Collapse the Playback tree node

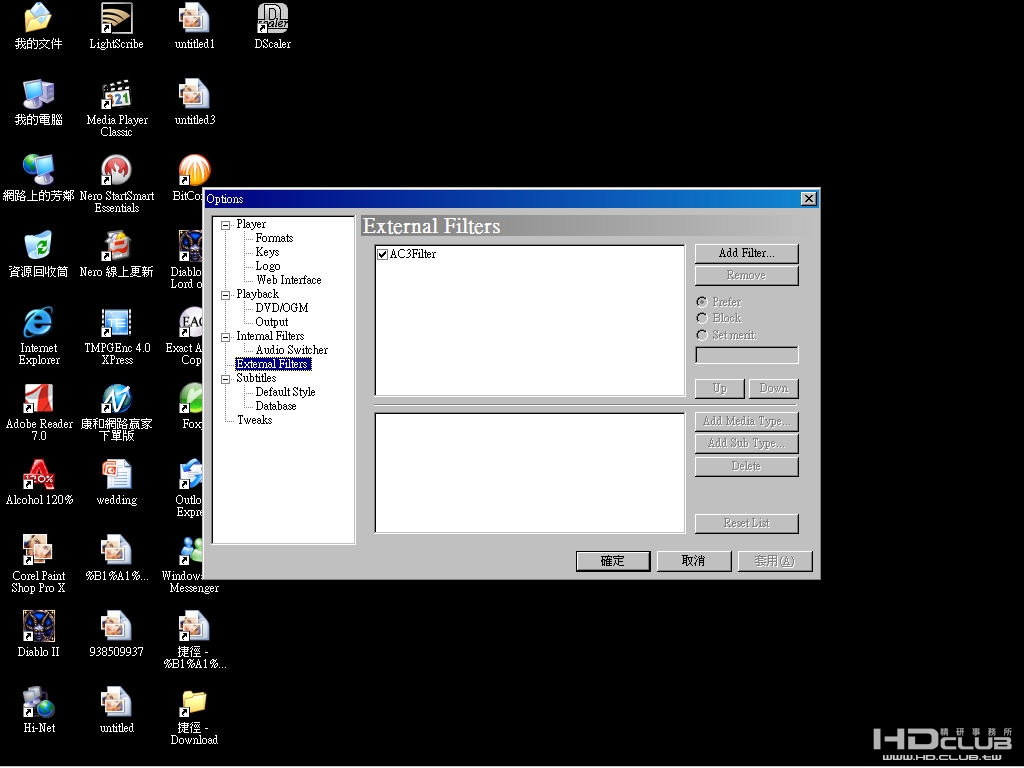pos(226,295)
